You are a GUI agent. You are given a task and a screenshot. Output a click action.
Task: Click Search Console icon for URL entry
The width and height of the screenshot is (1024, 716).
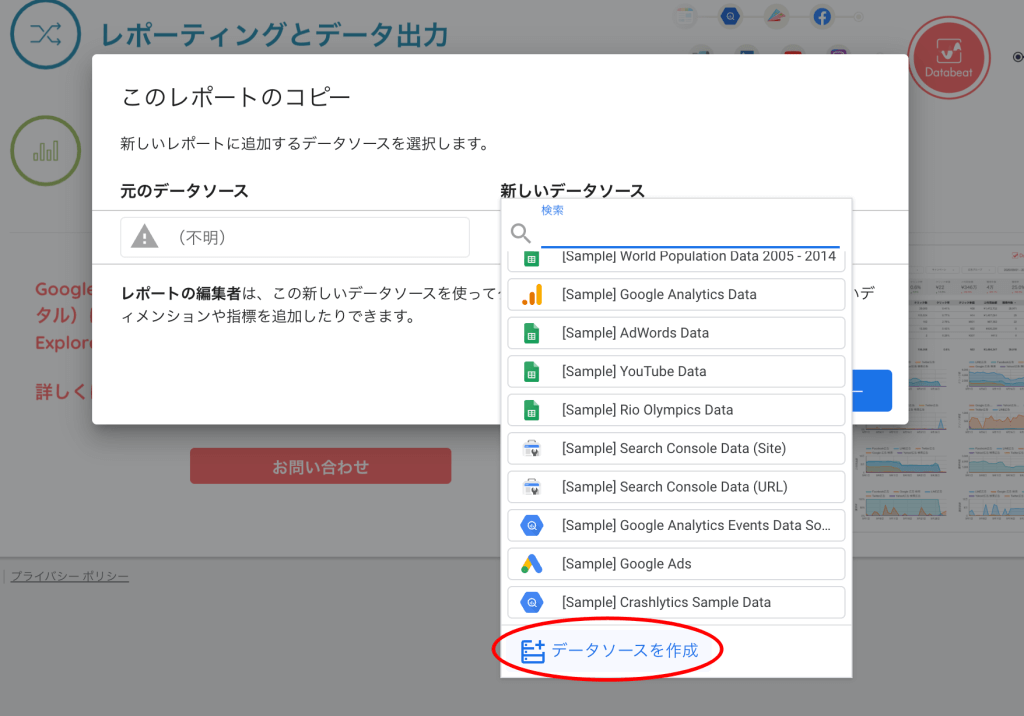point(532,487)
